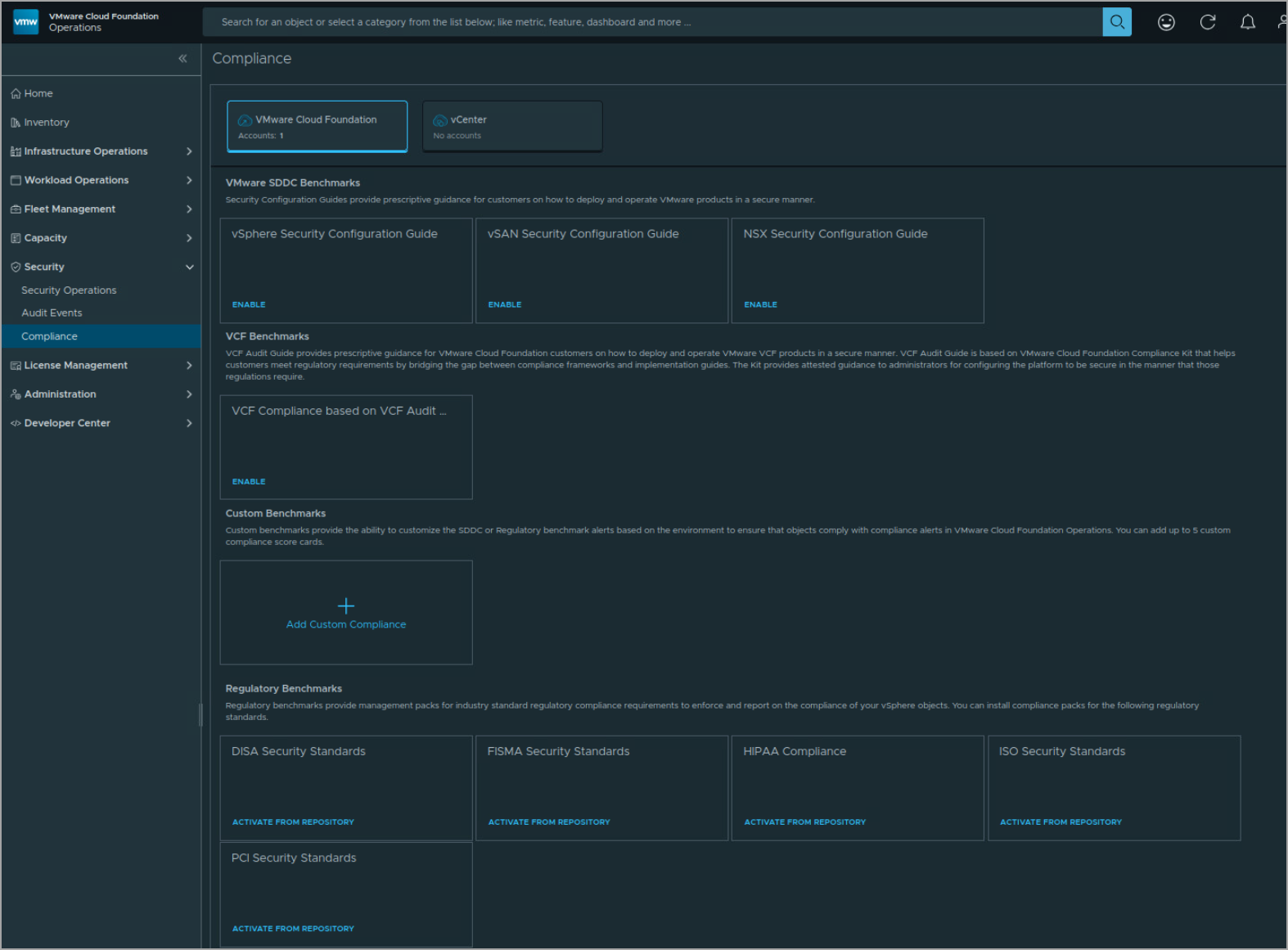Click the sidebar resize handle

tap(200, 714)
